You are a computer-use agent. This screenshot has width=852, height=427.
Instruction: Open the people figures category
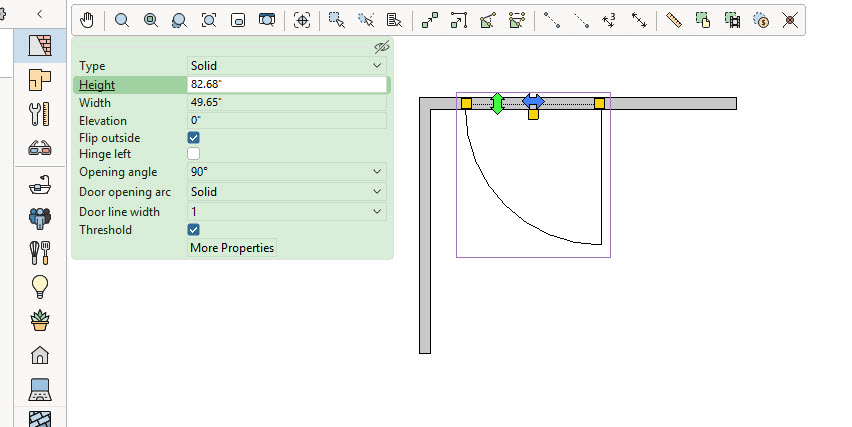click(40, 218)
